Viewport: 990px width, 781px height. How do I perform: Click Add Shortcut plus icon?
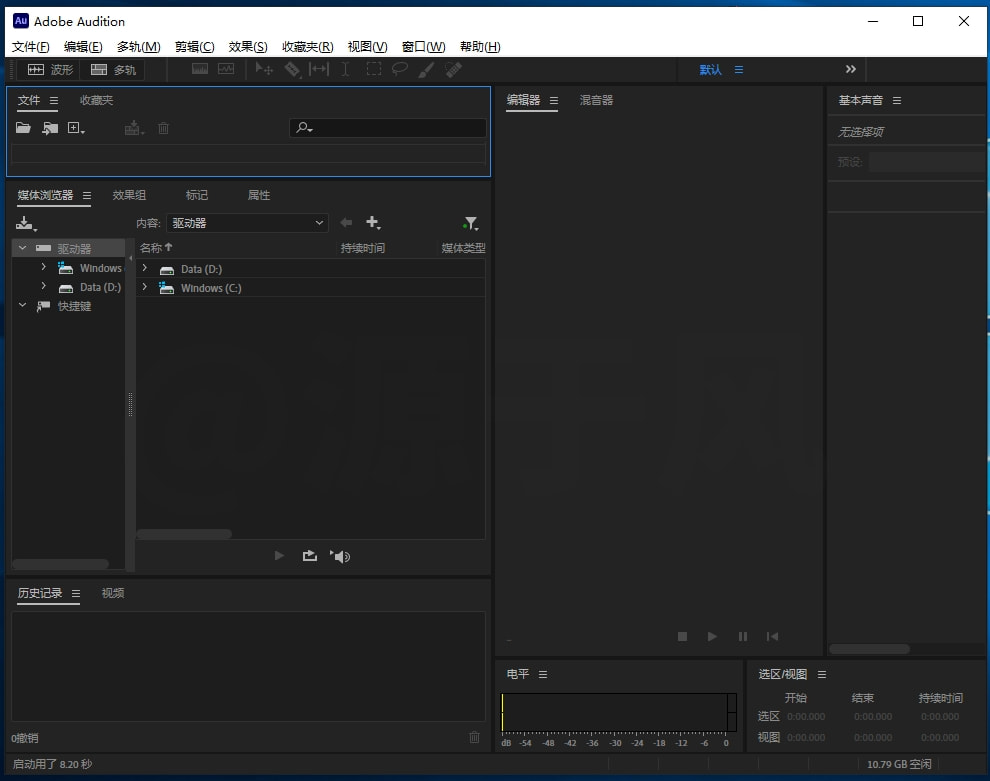[x=373, y=222]
